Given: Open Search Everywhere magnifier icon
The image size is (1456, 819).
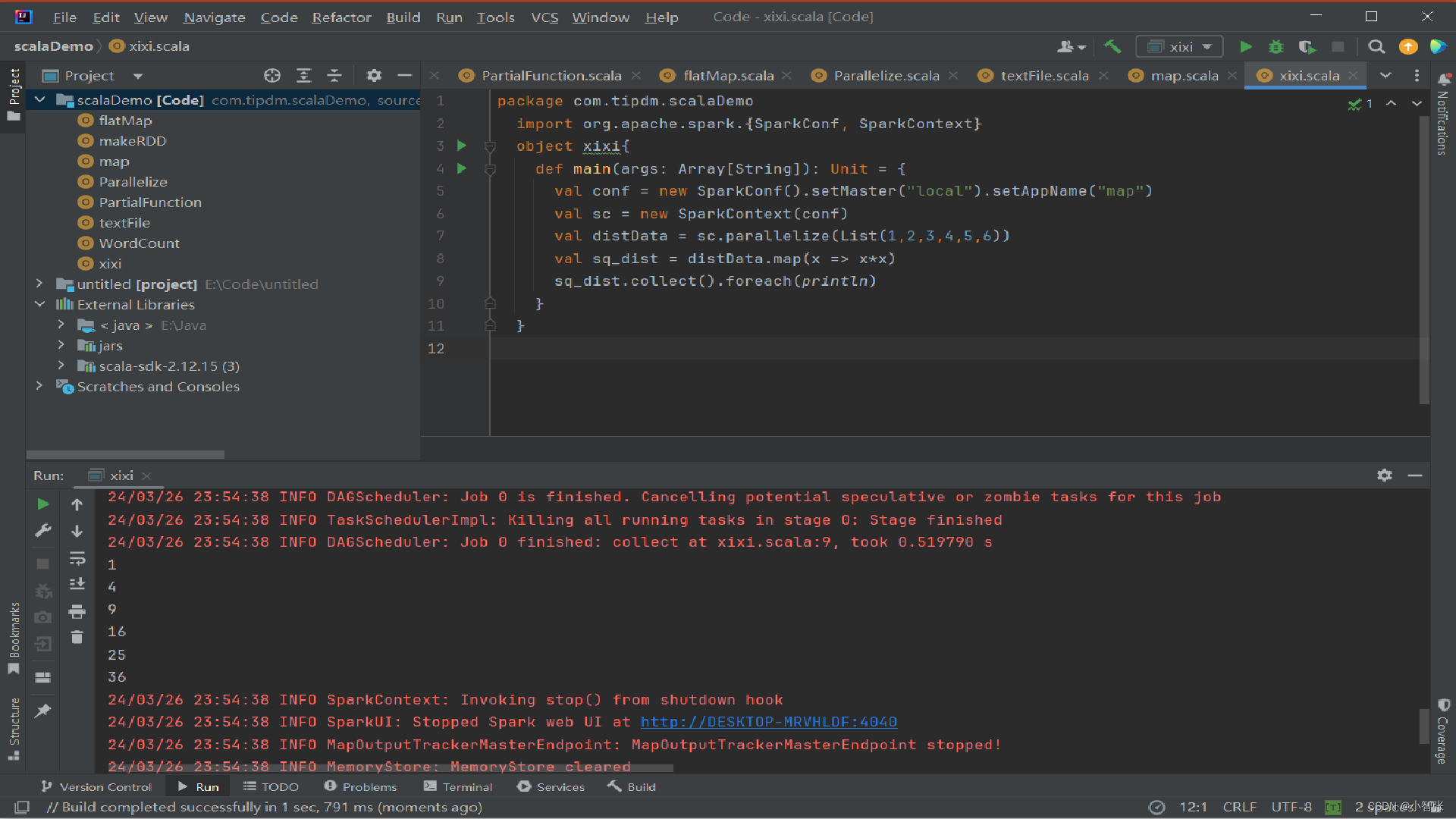Looking at the screenshot, I should [1376, 47].
